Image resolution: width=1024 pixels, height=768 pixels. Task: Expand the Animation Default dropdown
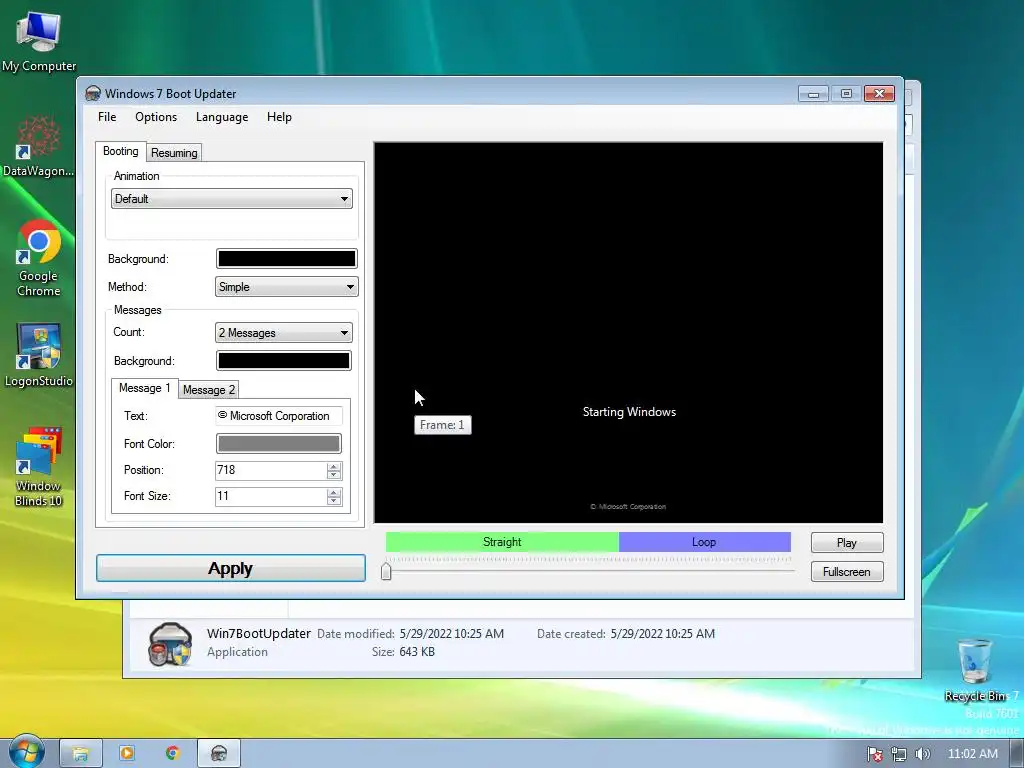(x=232, y=199)
